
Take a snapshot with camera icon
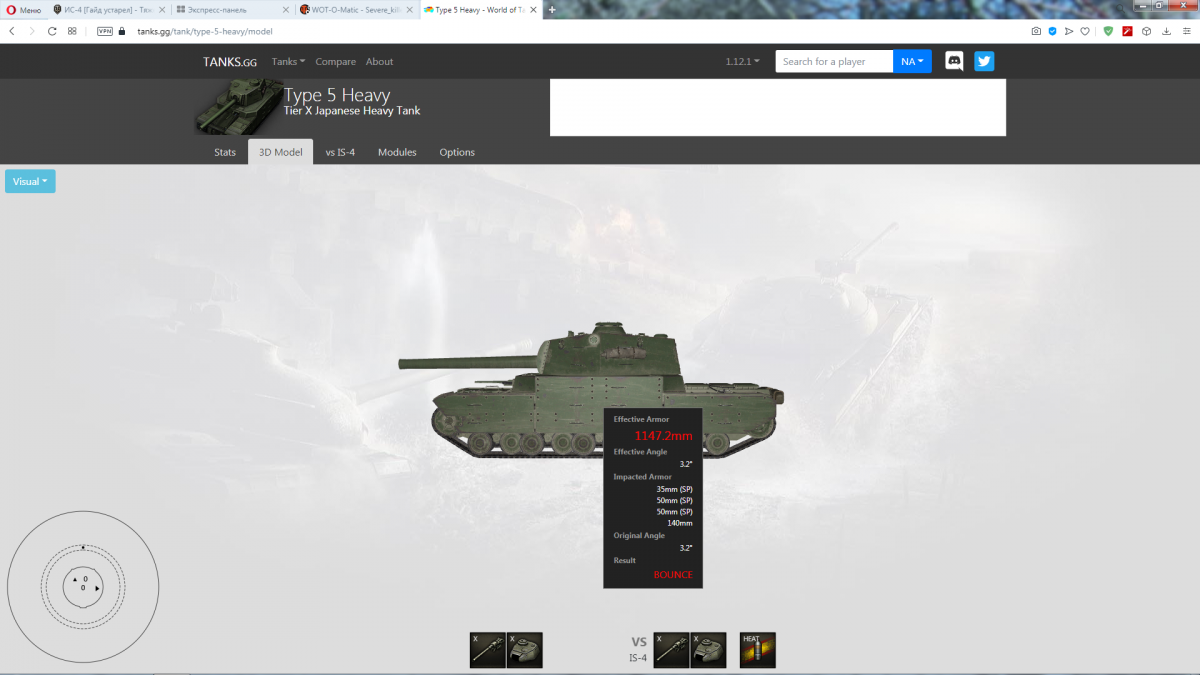tap(1036, 31)
